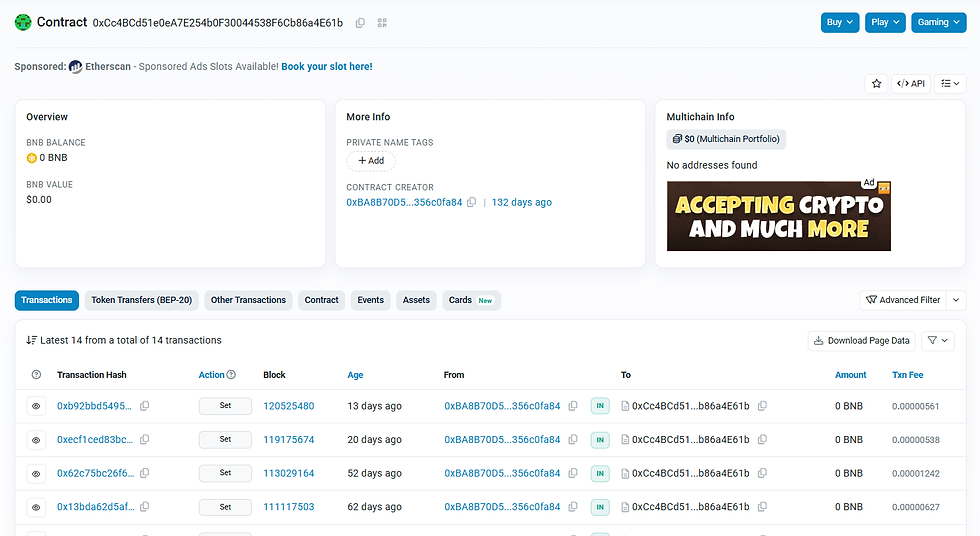980x536 pixels.
Task: Open the Play dropdown
Action: [885, 22]
